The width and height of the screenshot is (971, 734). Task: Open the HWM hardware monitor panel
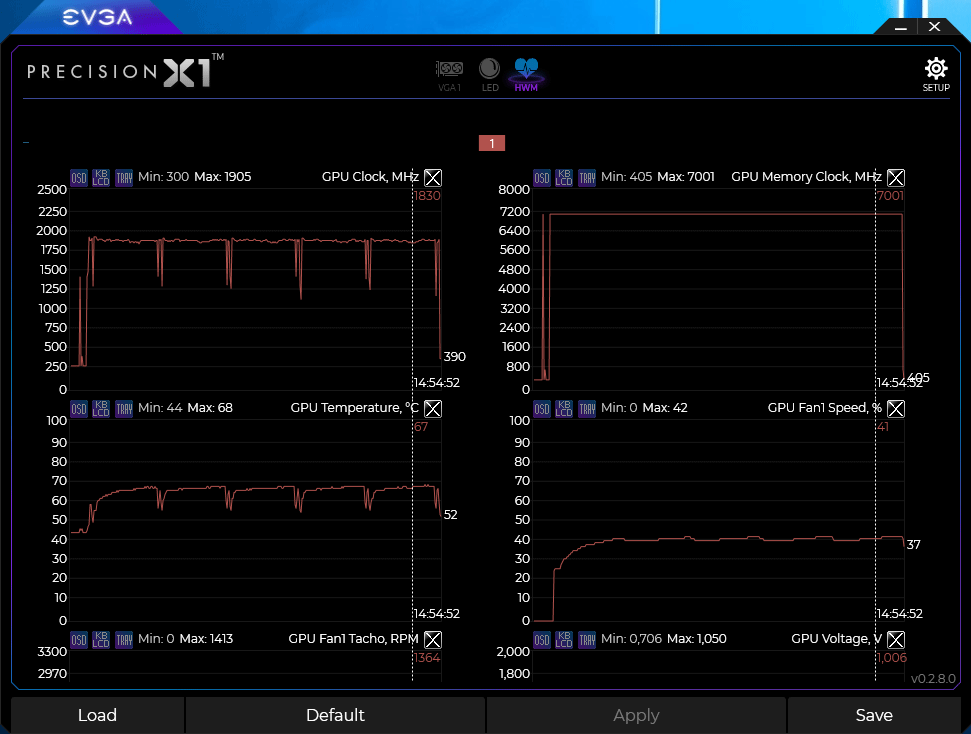pyautogui.click(x=526, y=72)
